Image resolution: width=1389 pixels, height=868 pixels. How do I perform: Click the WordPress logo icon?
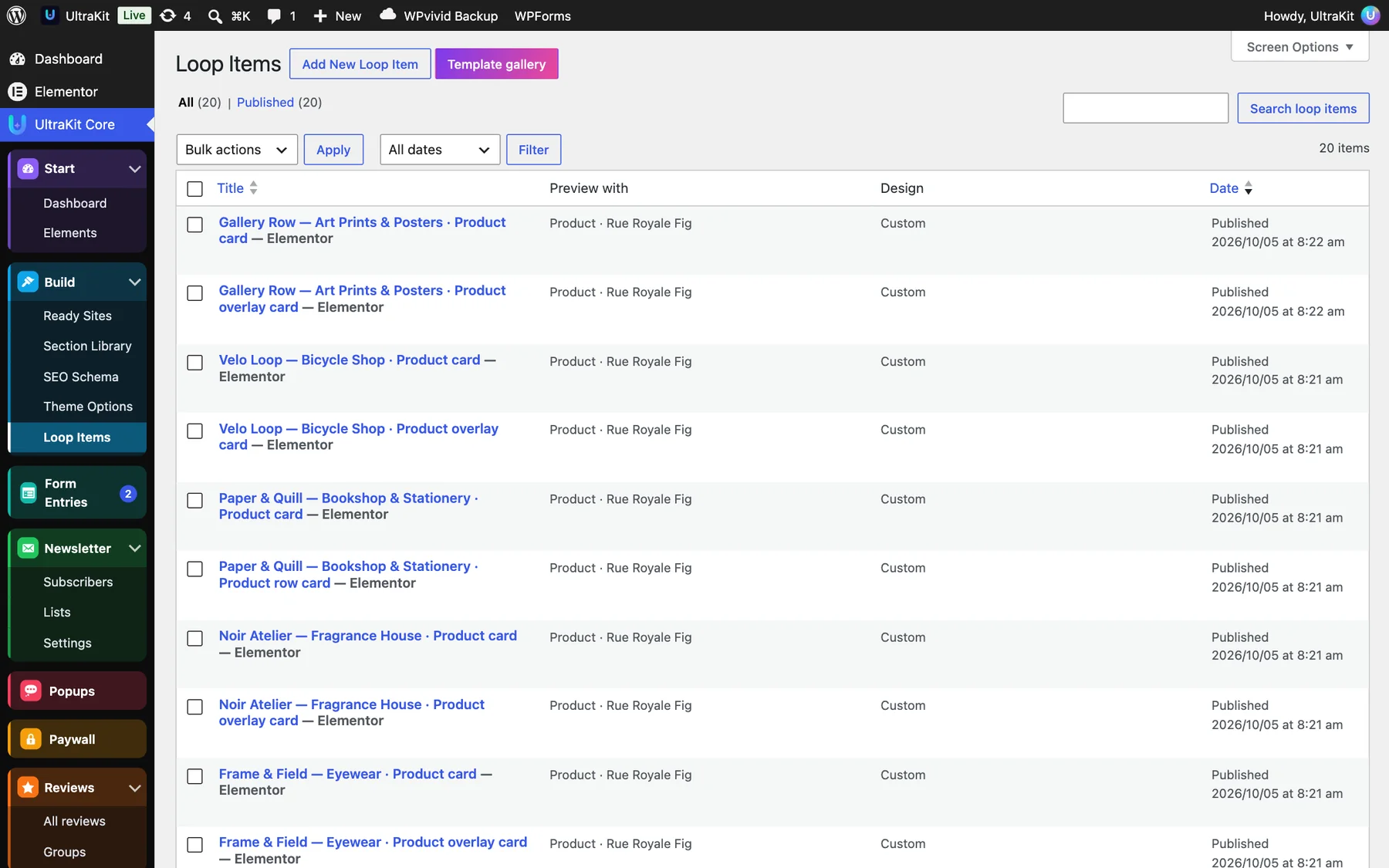point(17,15)
